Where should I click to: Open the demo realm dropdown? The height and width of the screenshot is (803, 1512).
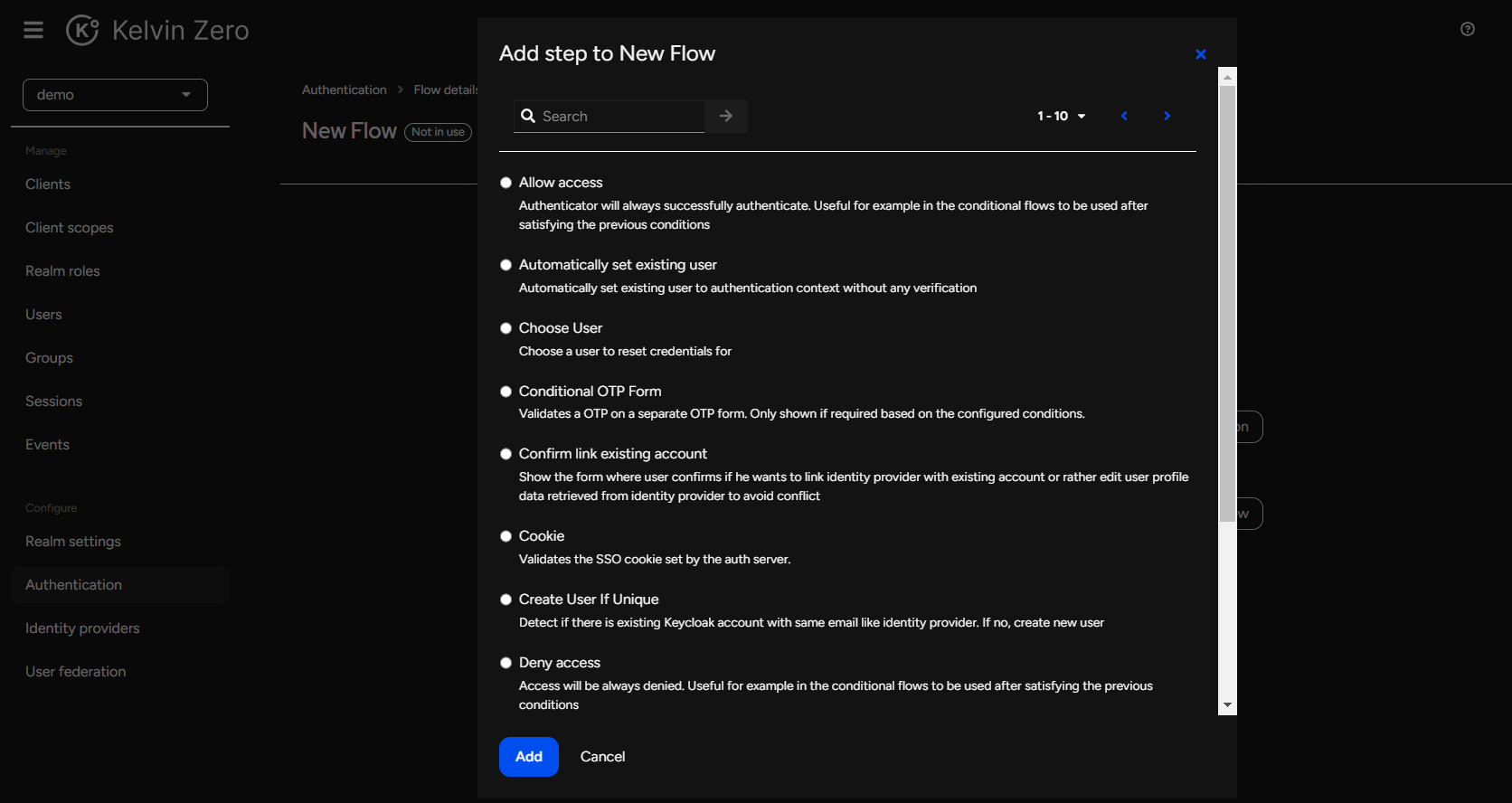(x=115, y=95)
